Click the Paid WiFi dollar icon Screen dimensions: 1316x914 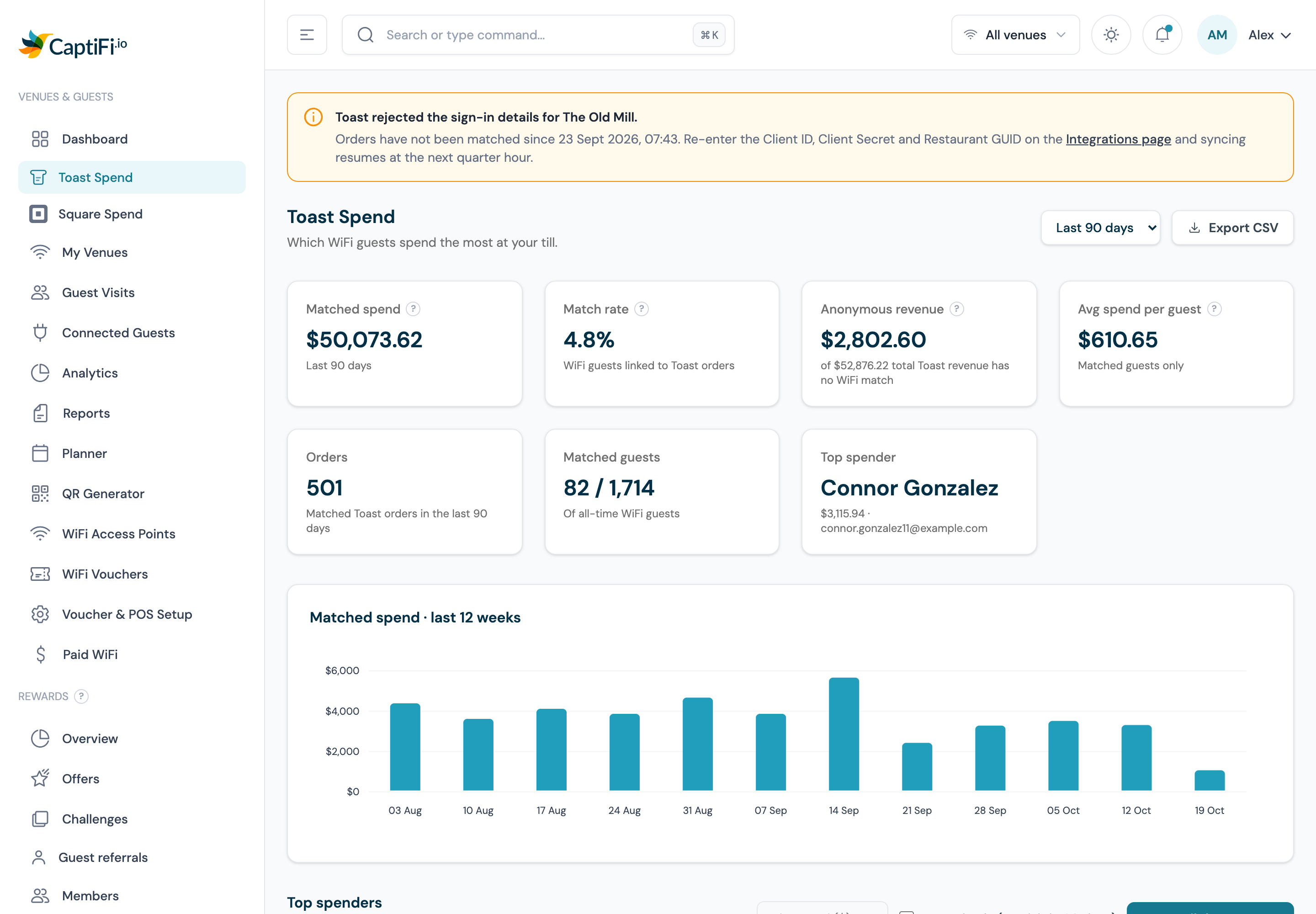[40, 654]
